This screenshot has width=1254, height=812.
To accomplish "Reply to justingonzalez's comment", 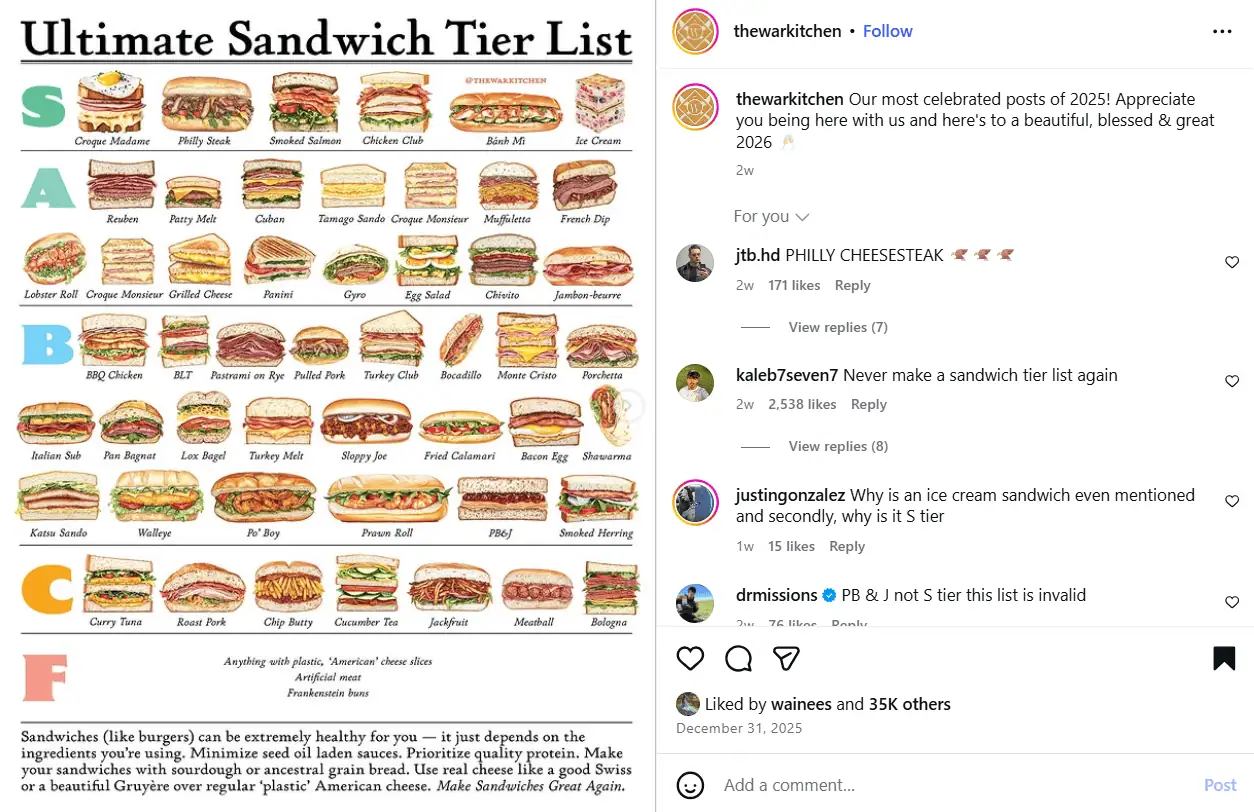I will tap(846, 546).
